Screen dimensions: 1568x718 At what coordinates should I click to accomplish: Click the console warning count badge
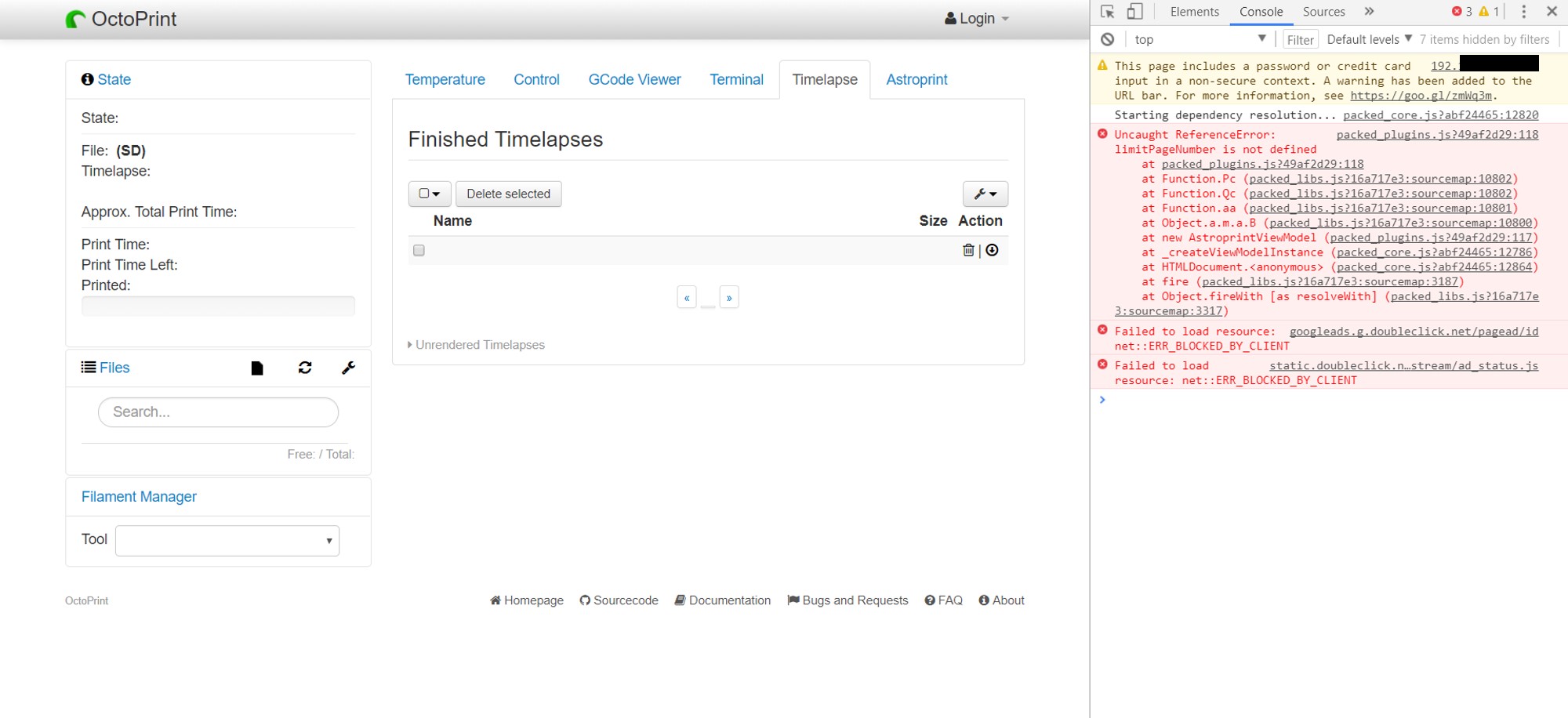[x=1489, y=12]
